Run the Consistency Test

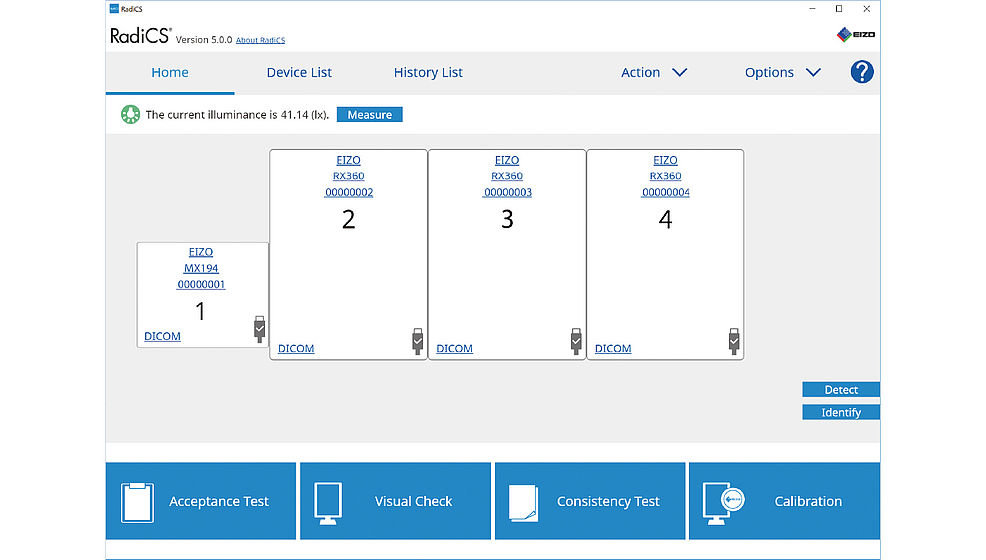click(x=590, y=502)
